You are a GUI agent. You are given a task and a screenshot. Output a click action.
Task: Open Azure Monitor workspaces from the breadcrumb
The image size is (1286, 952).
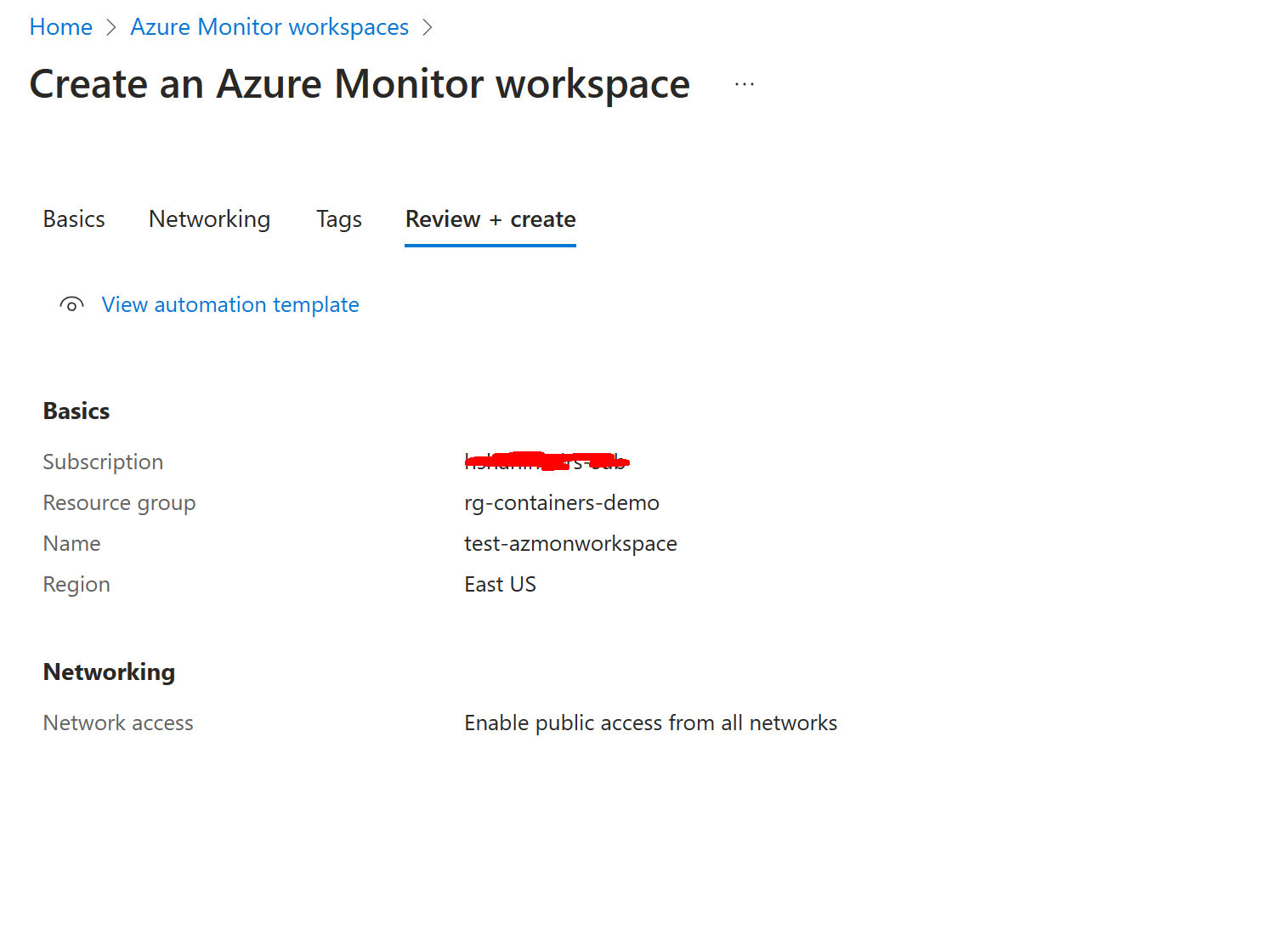pyautogui.click(x=269, y=27)
